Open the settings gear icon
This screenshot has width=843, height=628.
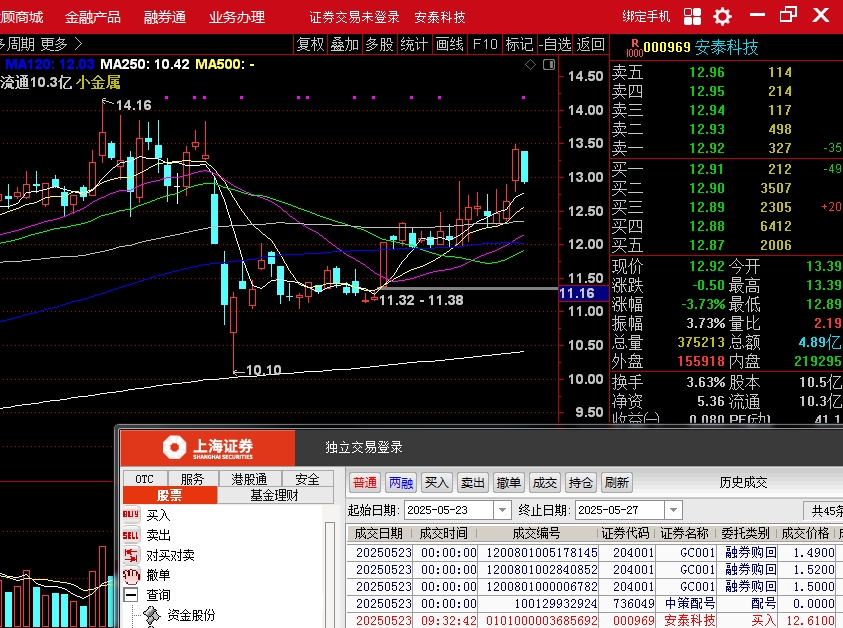pos(722,16)
